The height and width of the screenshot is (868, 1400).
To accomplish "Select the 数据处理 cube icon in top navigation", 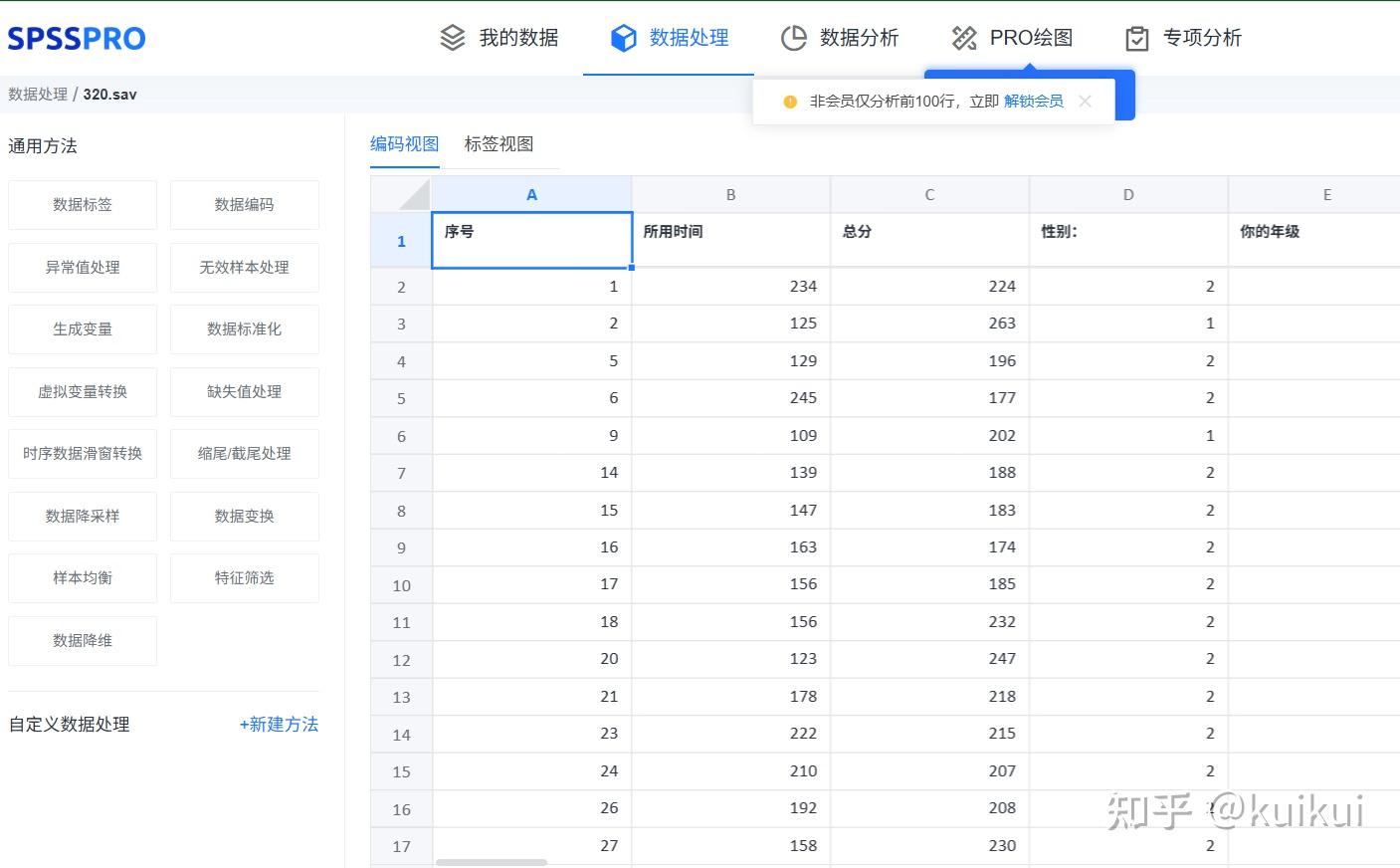I will [623, 37].
